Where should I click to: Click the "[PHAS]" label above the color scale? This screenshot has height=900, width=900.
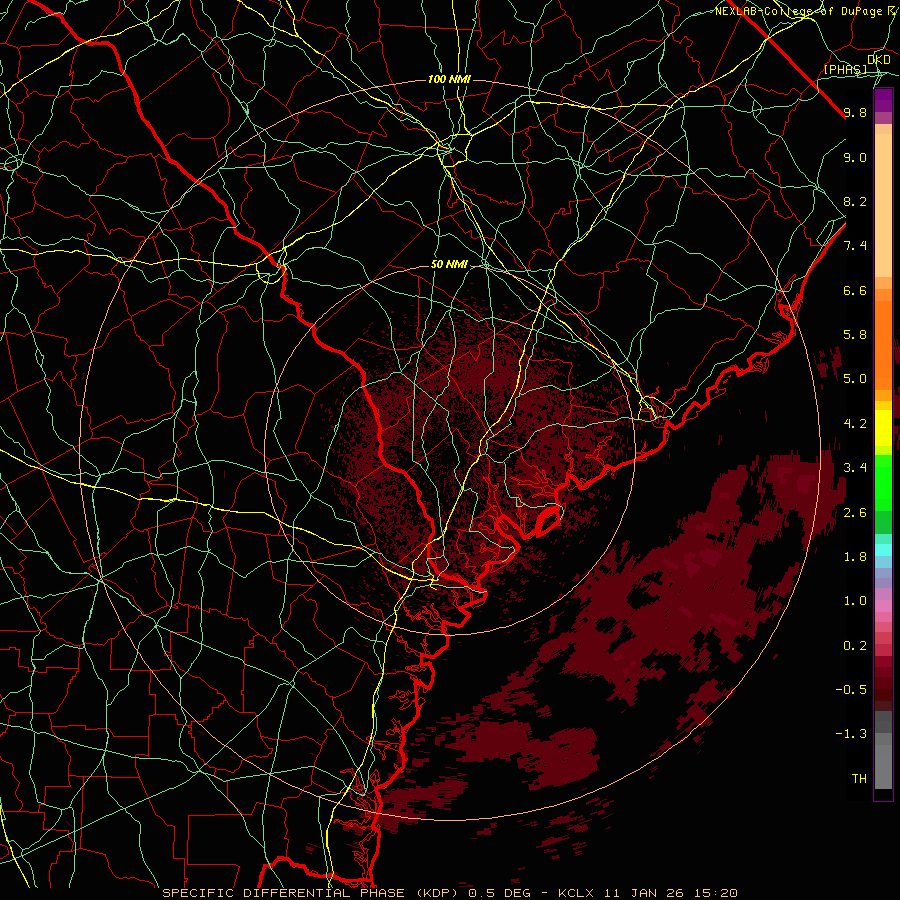(x=846, y=70)
